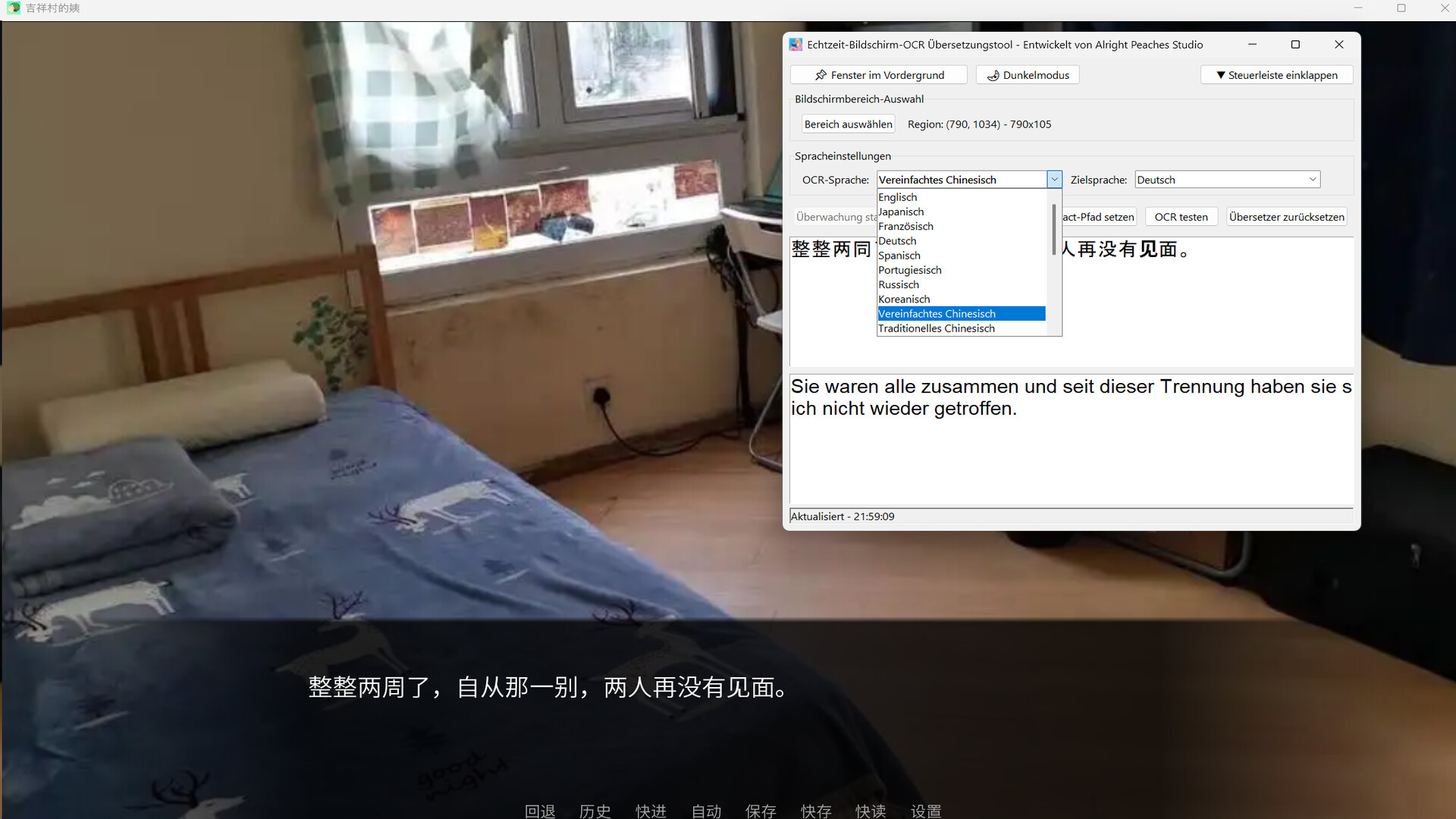Click the game icon beside 吉祥村的姨 title
The height and width of the screenshot is (819, 1456).
pyautogui.click(x=14, y=8)
